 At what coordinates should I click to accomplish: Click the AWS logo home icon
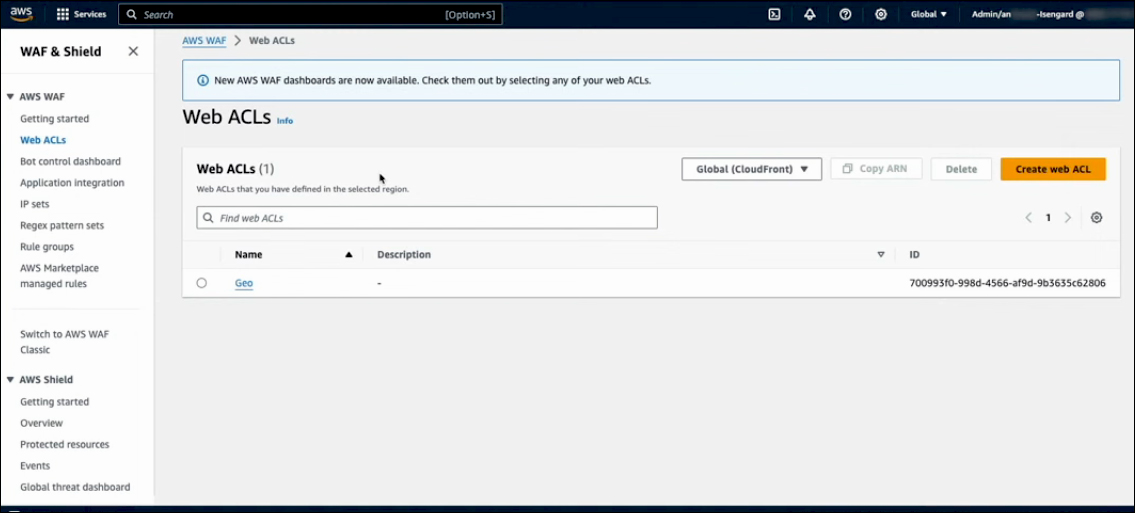[22, 14]
